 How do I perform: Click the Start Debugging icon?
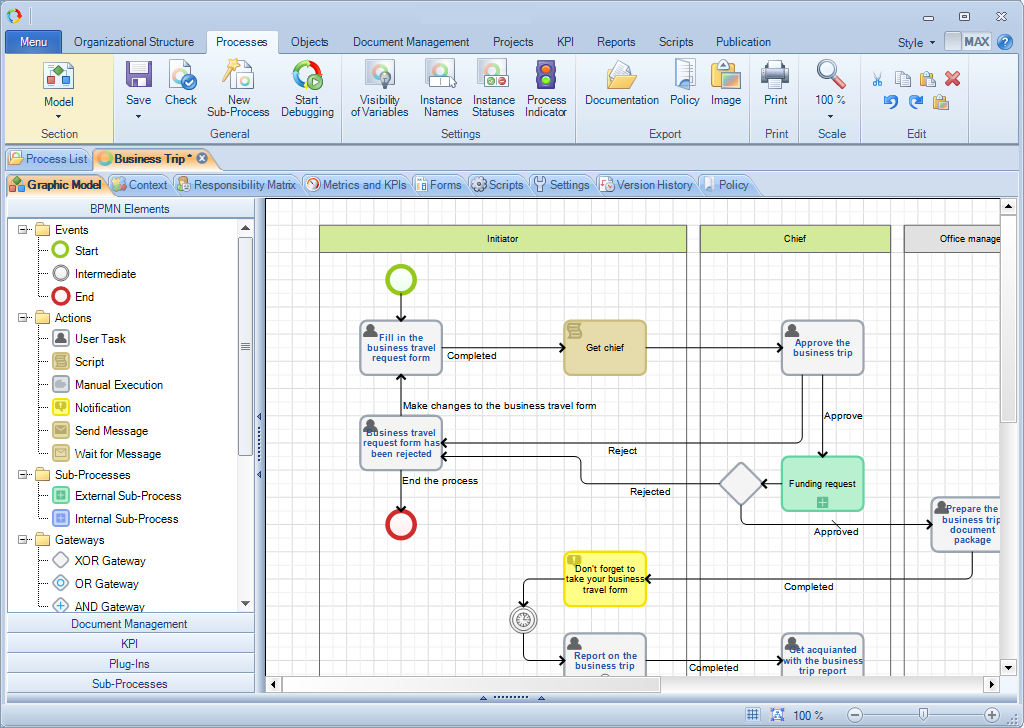[308, 75]
